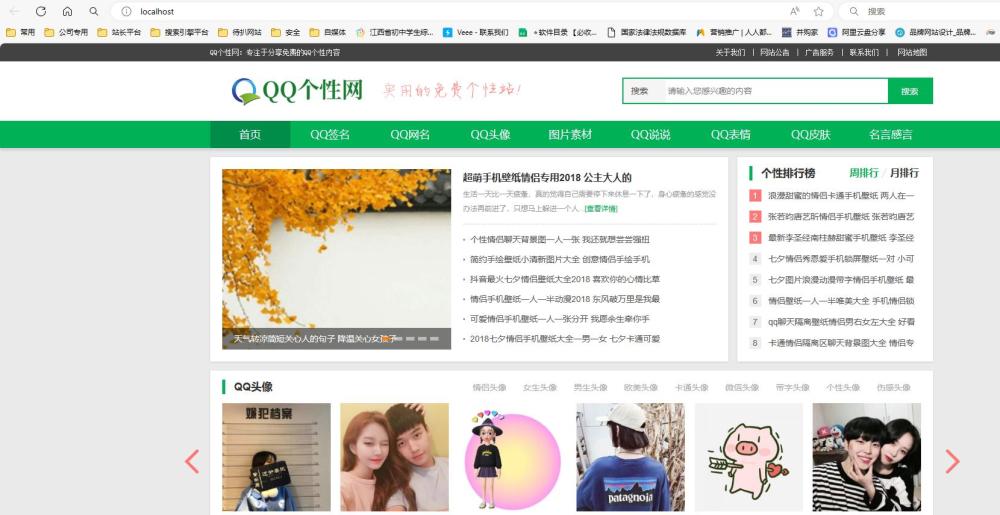Open the patagonia sweatshirt avatar thumbnail

[631, 457]
